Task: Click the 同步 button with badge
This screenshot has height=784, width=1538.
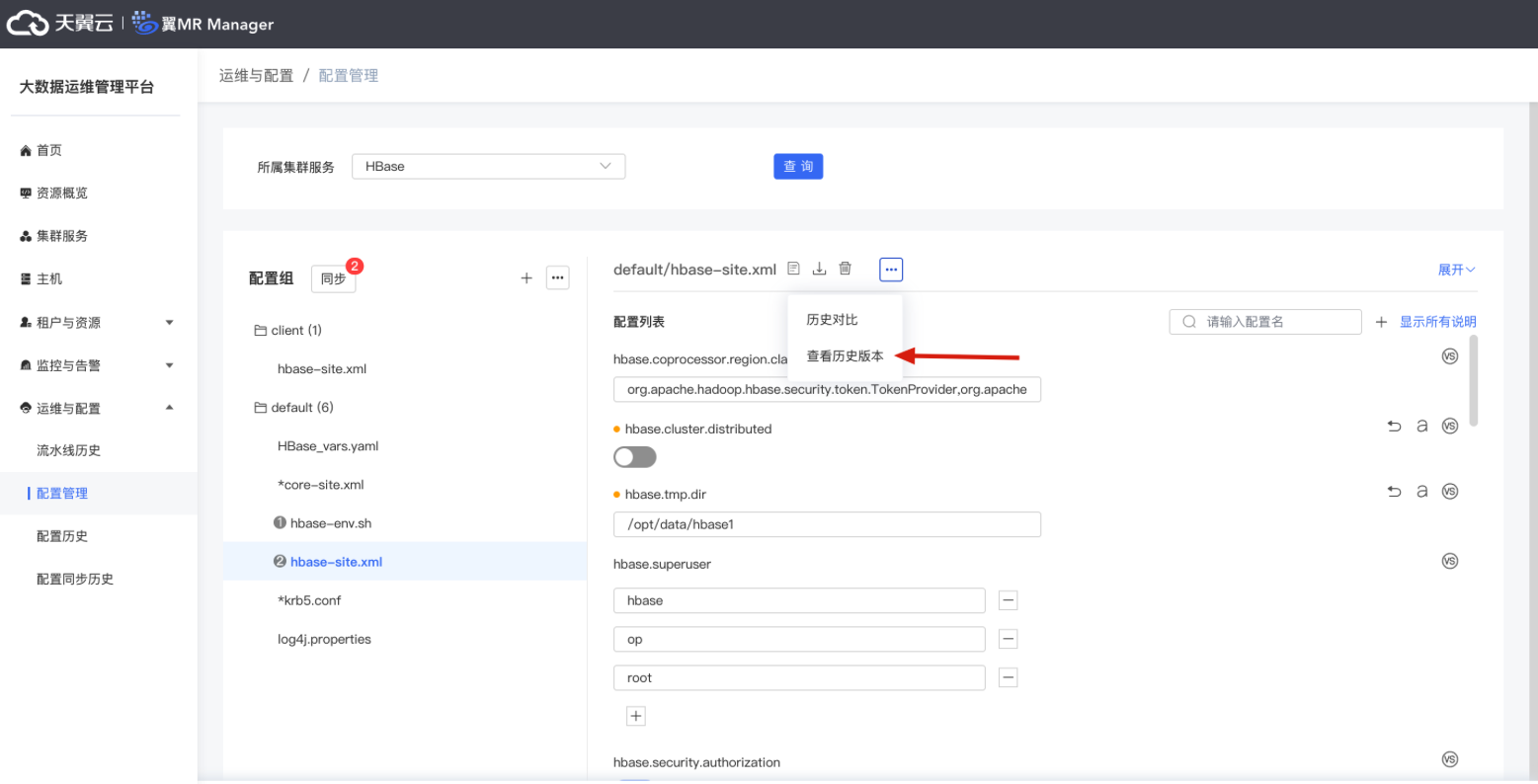Action: coord(334,278)
